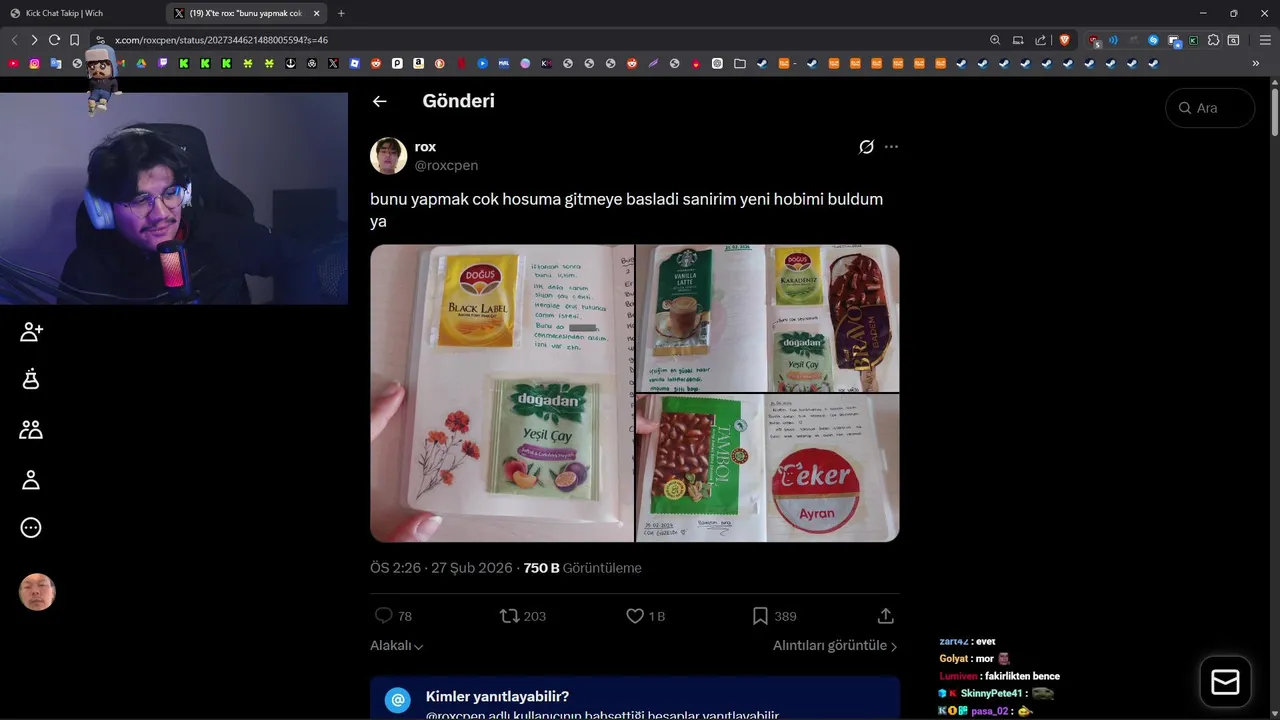Select the pasa_02 chat username
Screen dimensions: 1280x720
tap(989, 711)
